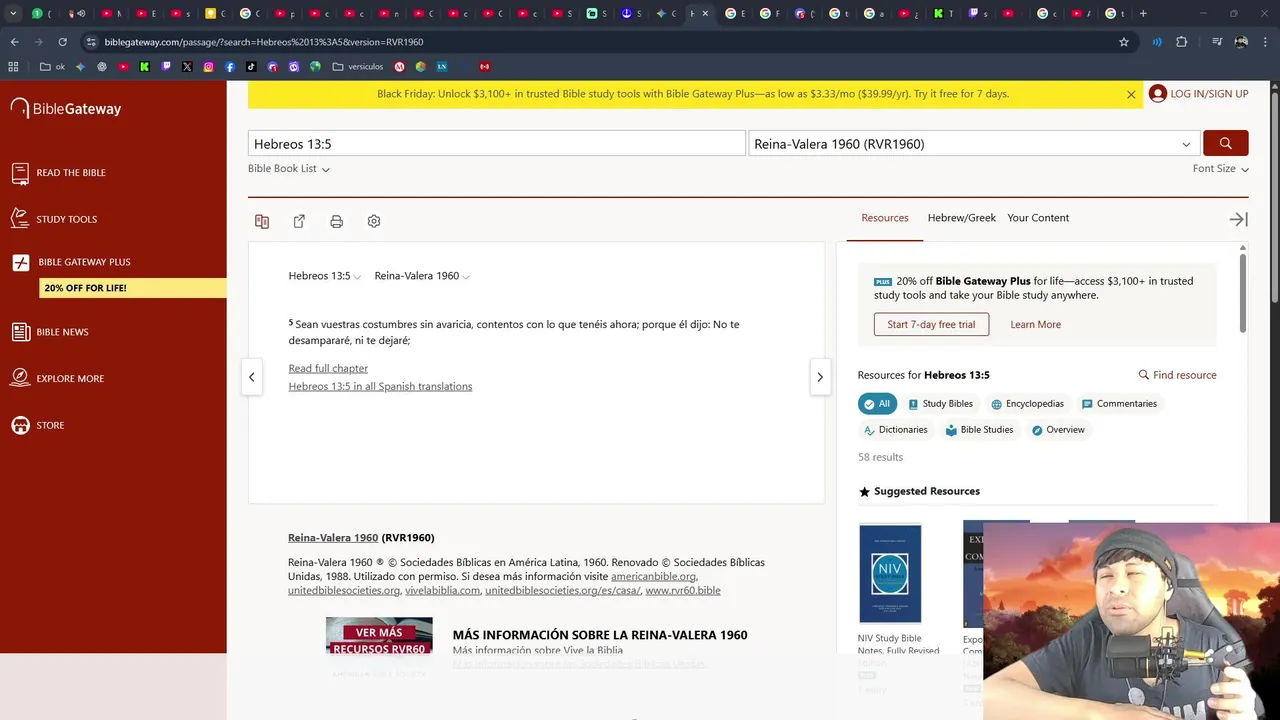This screenshot has height=720, width=1280.
Task: Print the passage using printer icon
Action: pos(336,221)
